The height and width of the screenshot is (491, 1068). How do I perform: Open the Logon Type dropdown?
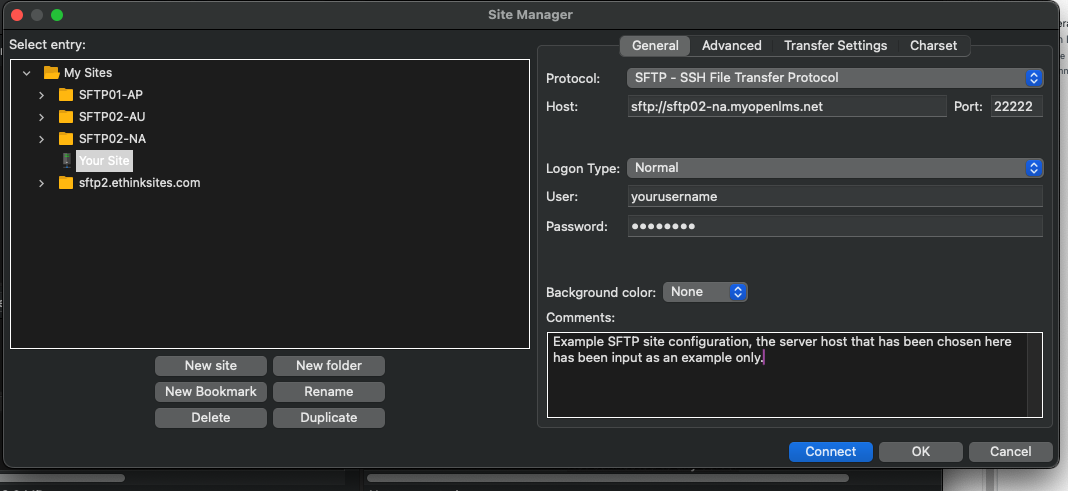[835, 168]
